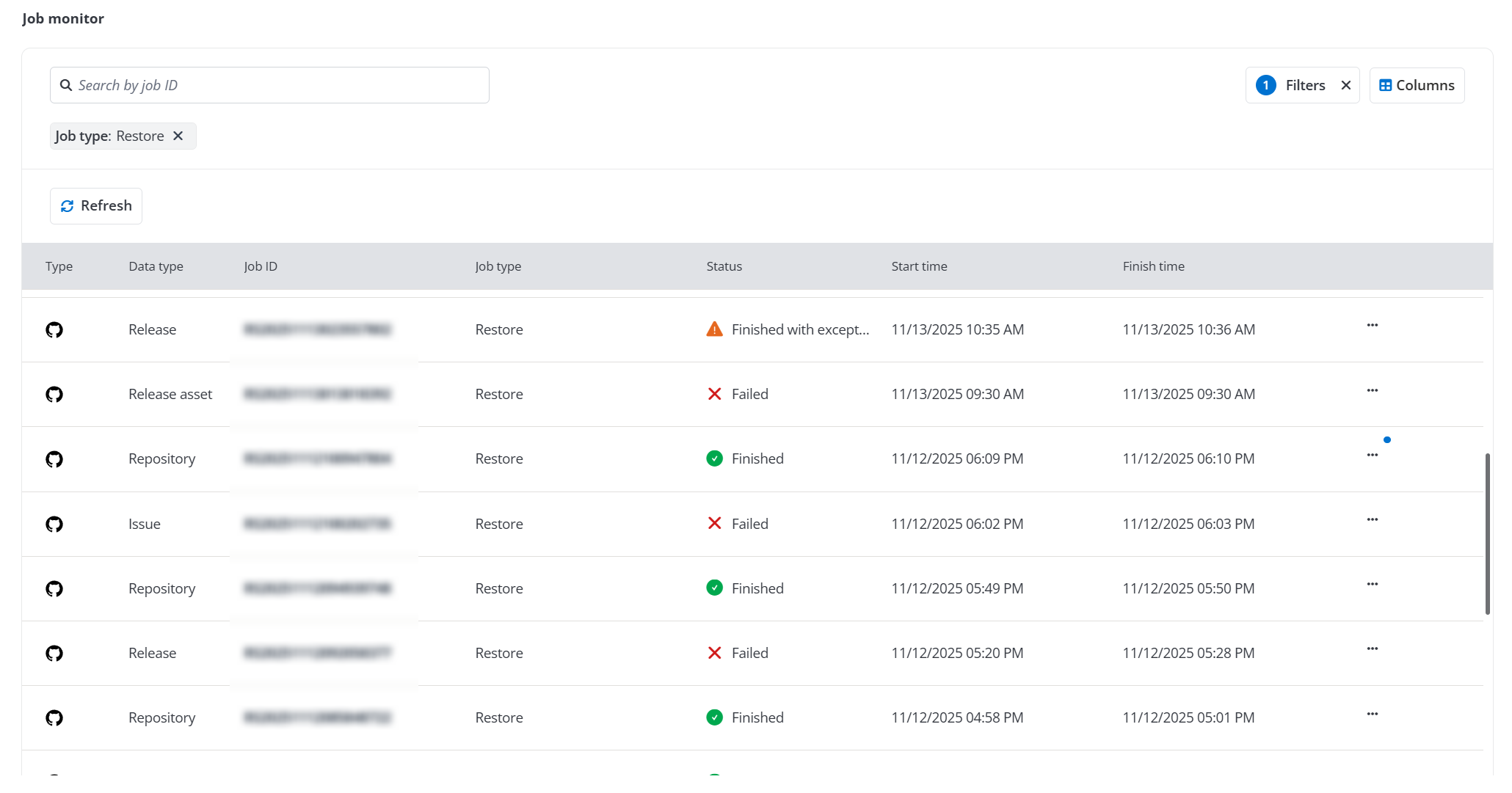
Task: Click the green finished icon on Repository row
Action: click(x=713, y=458)
